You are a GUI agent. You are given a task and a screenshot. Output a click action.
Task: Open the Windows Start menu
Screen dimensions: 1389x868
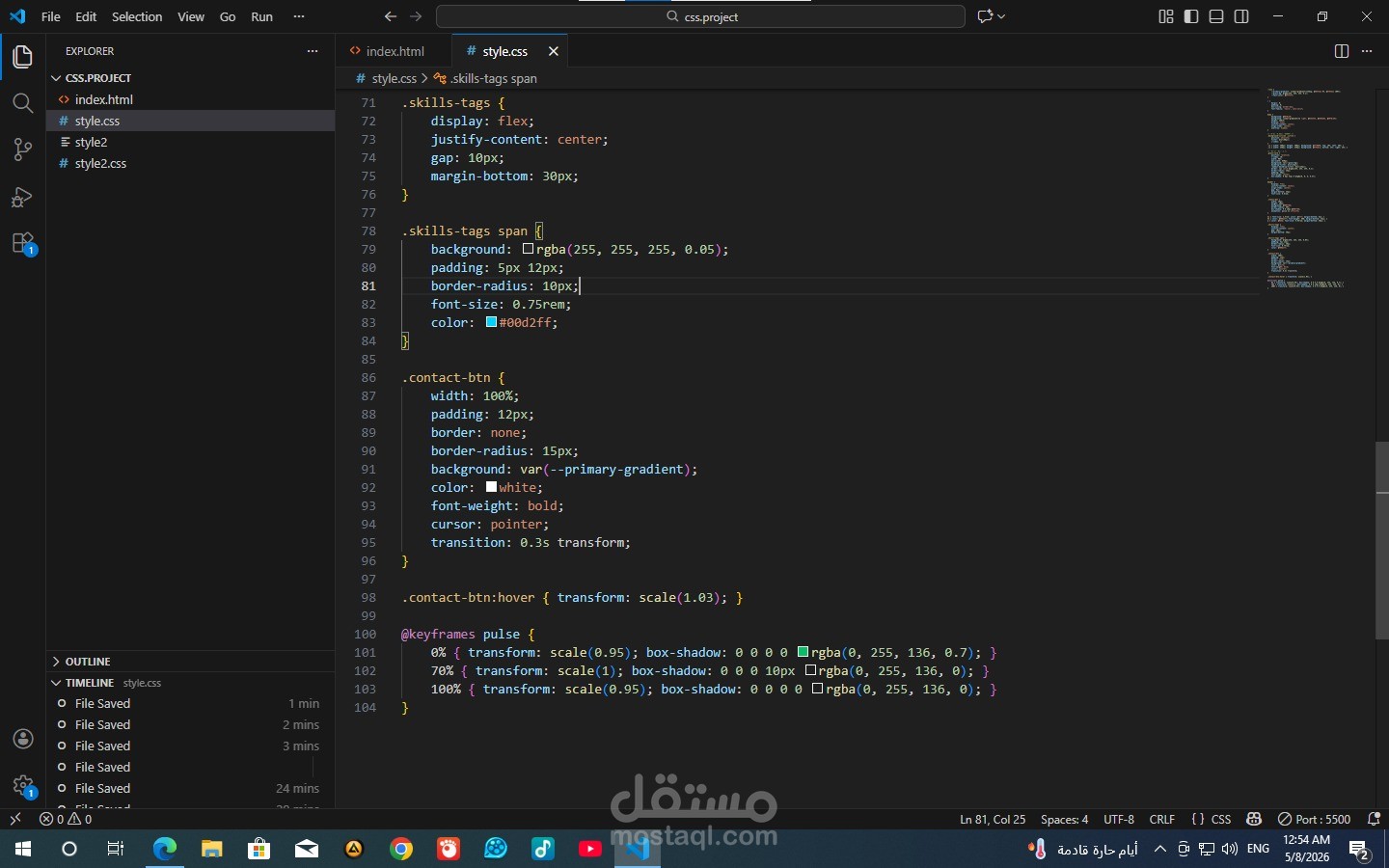pyautogui.click(x=23, y=849)
